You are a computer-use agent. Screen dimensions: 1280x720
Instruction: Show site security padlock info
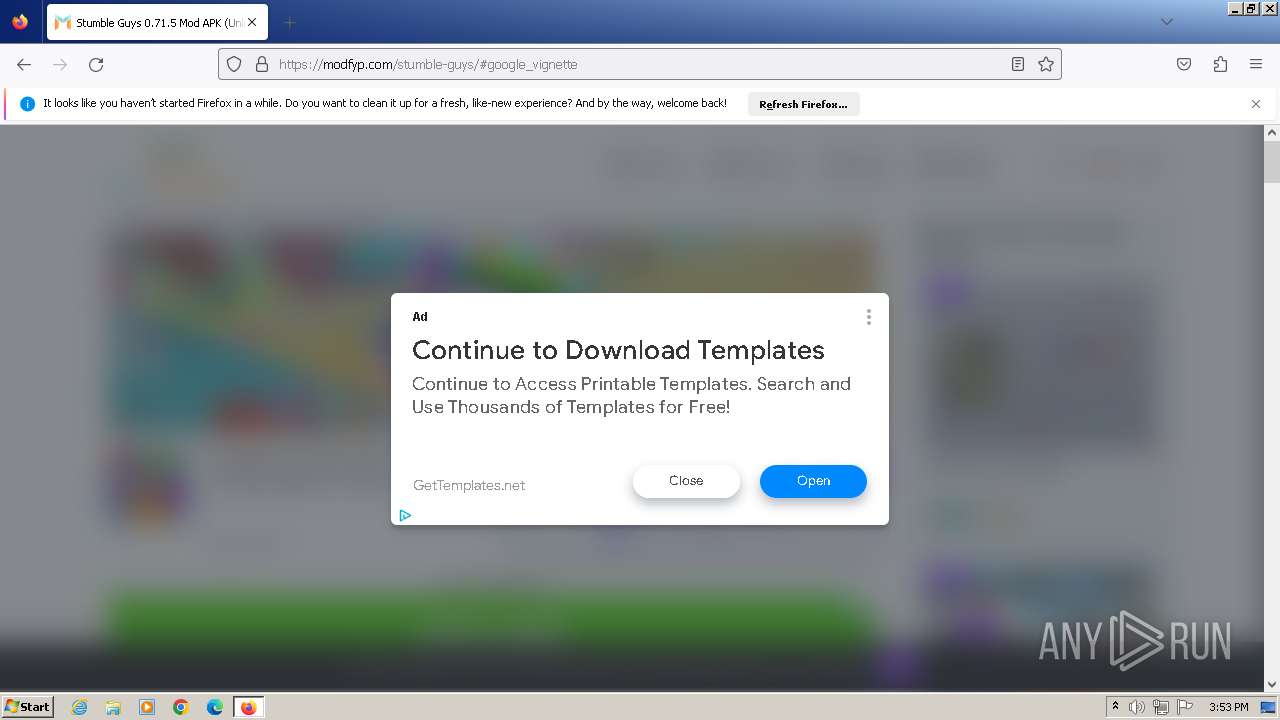[x=262, y=64]
